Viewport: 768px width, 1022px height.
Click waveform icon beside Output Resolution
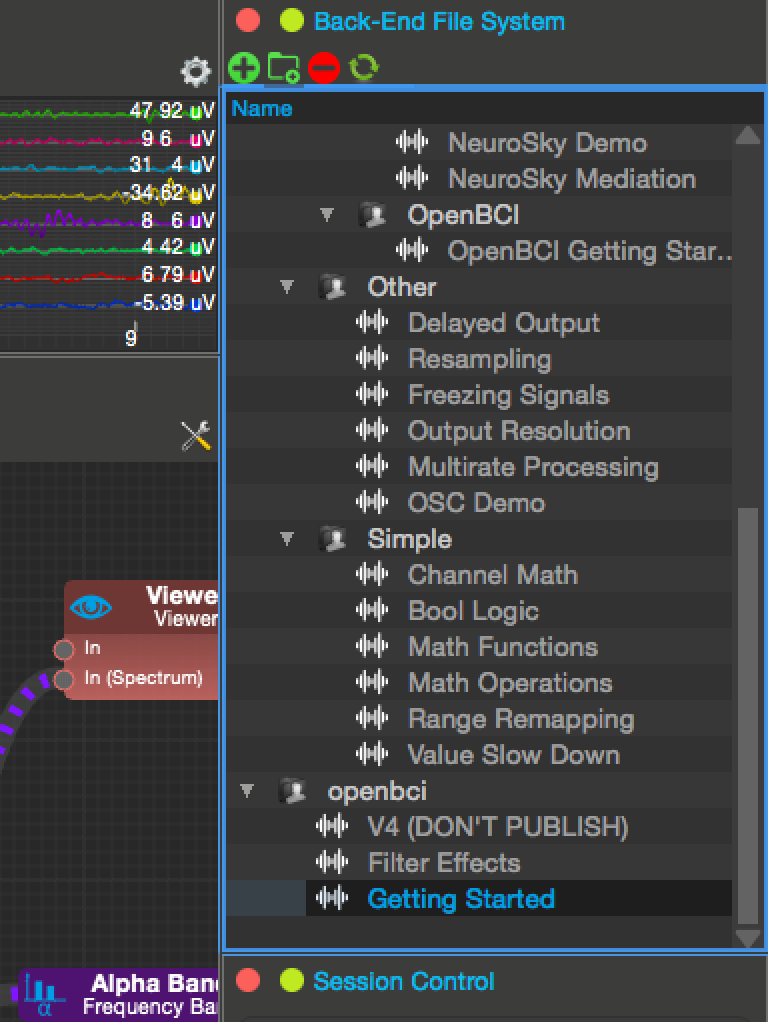click(x=372, y=430)
